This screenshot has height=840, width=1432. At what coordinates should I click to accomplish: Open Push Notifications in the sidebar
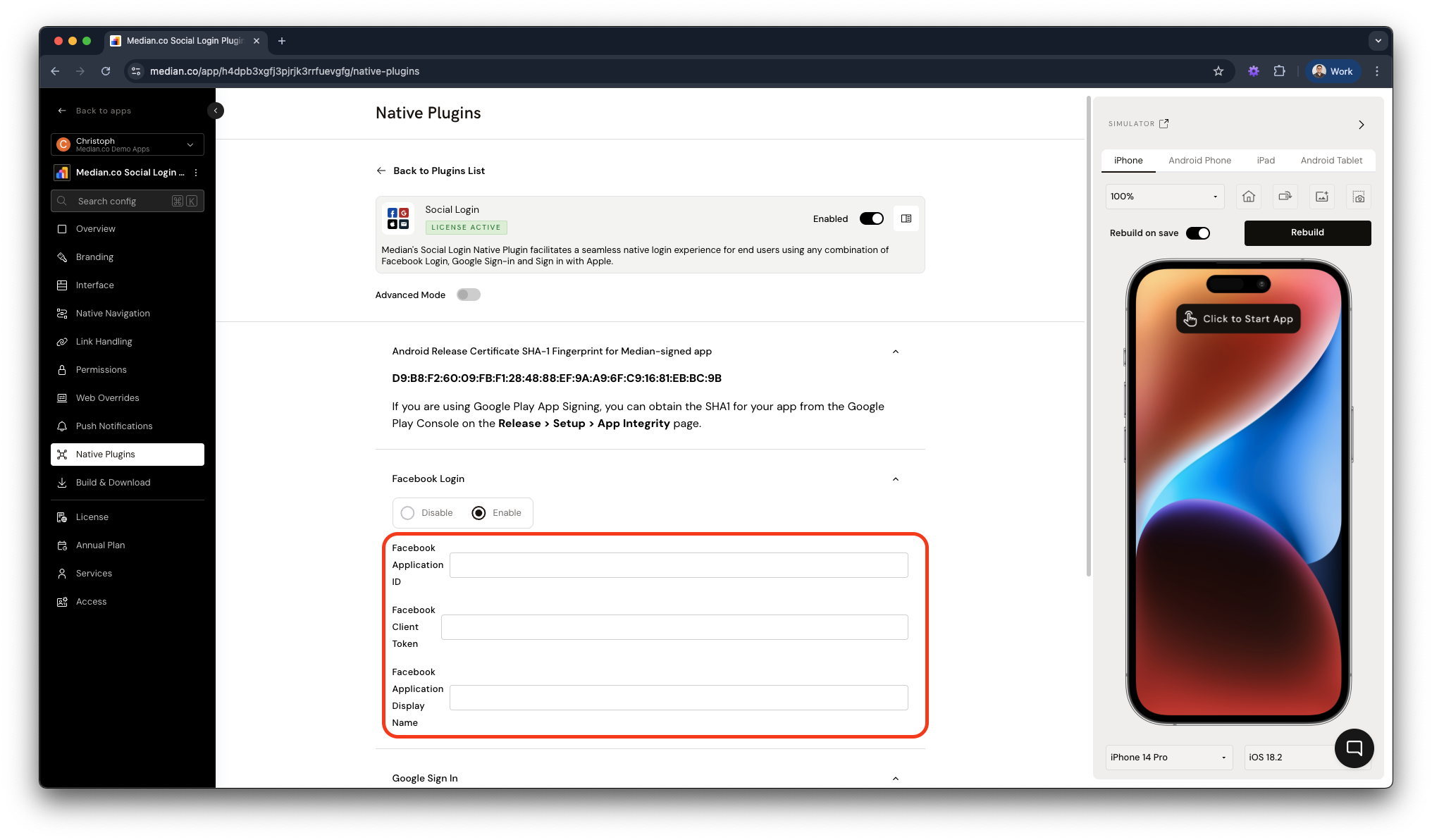tap(114, 426)
